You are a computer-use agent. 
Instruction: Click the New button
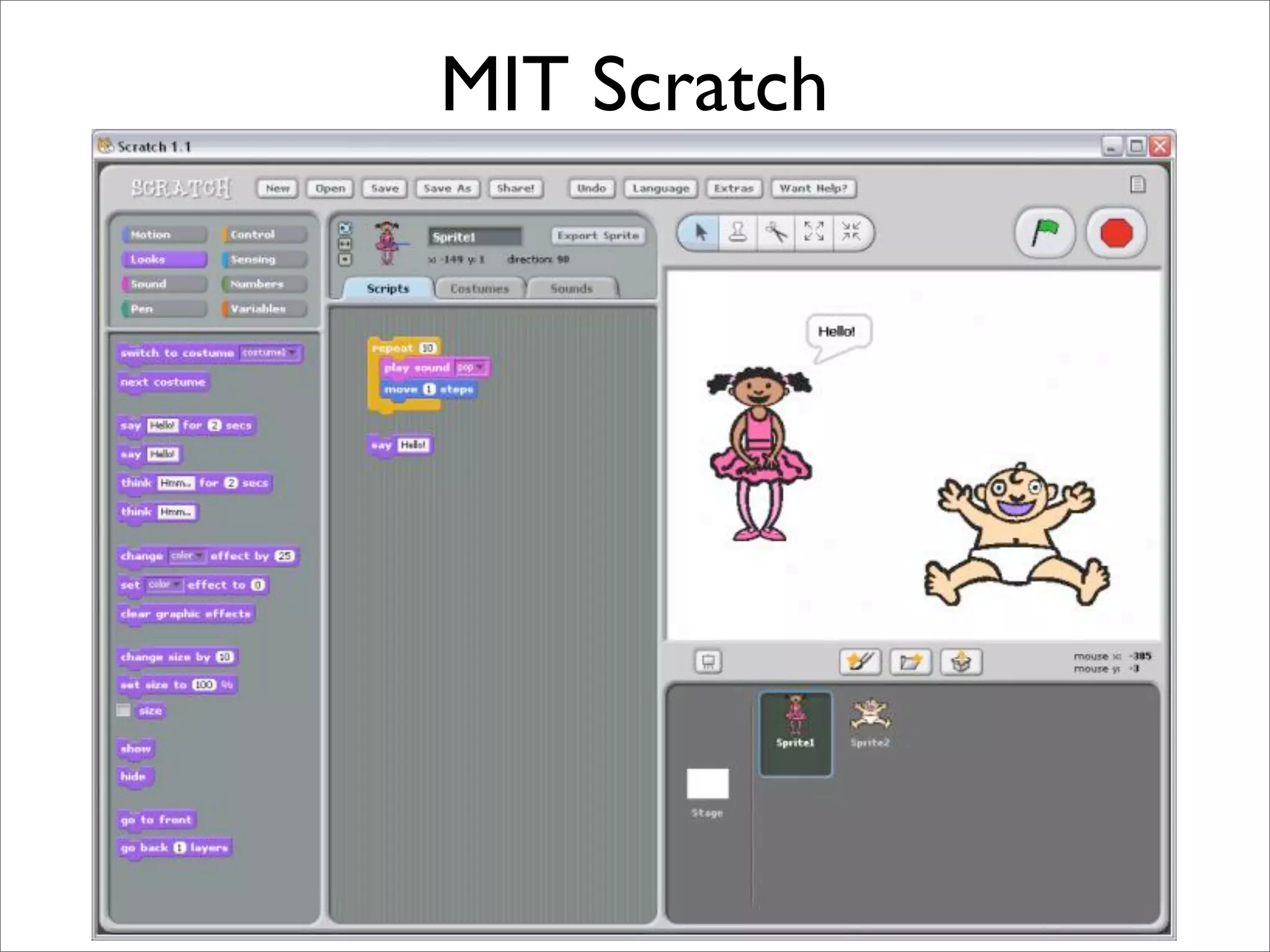[x=278, y=188]
